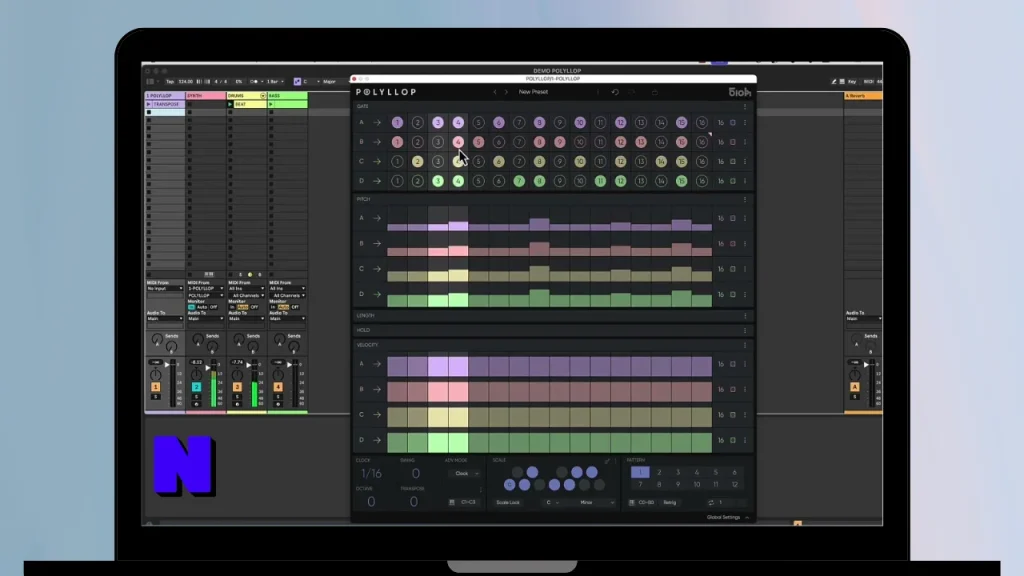Viewport: 1024px width, 576px height.
Task: Toggle gate step 9 in row B
Action: [x=559, y=142]
